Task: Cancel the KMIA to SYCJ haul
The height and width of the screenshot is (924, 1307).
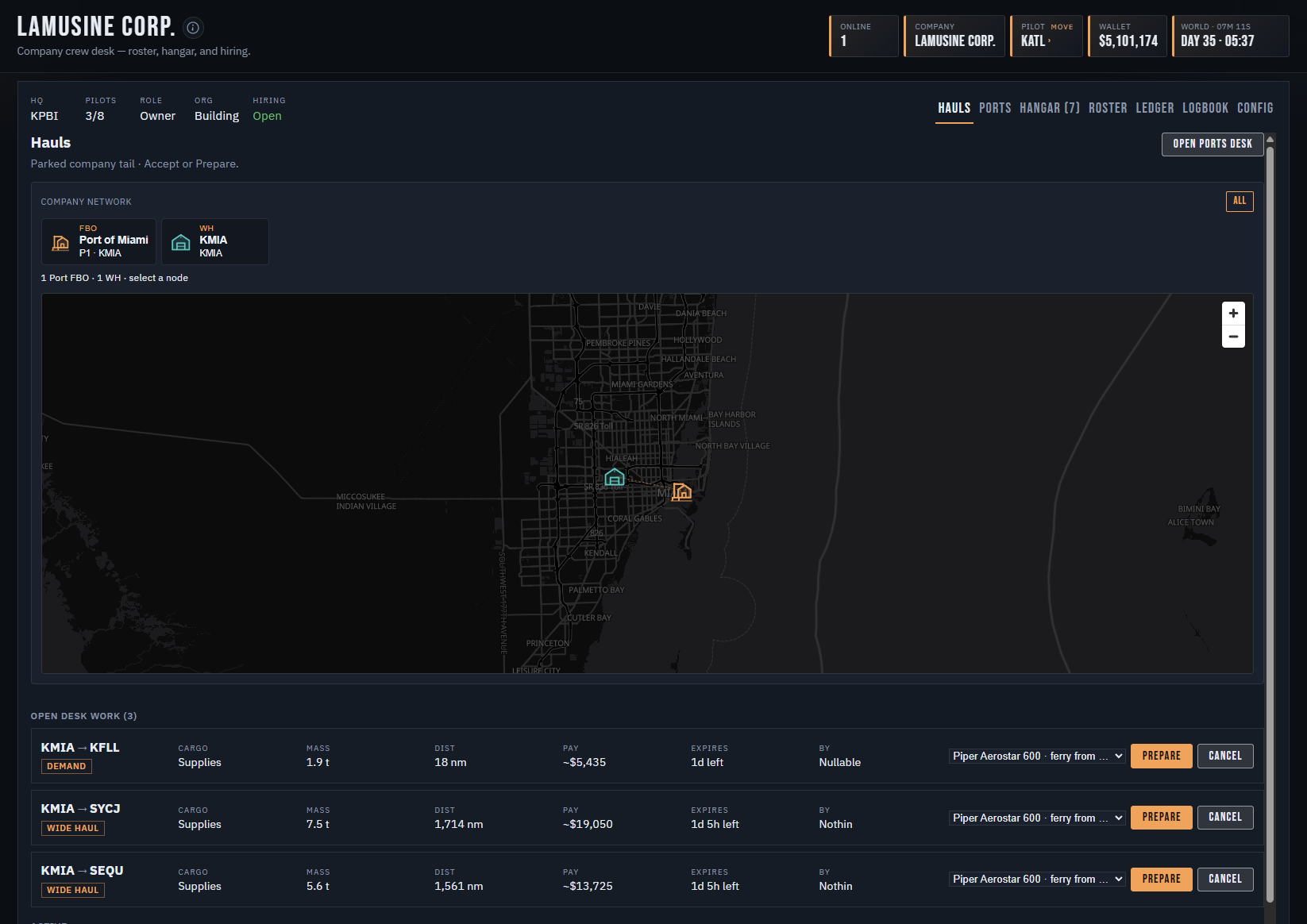Action: (1225, 817)
